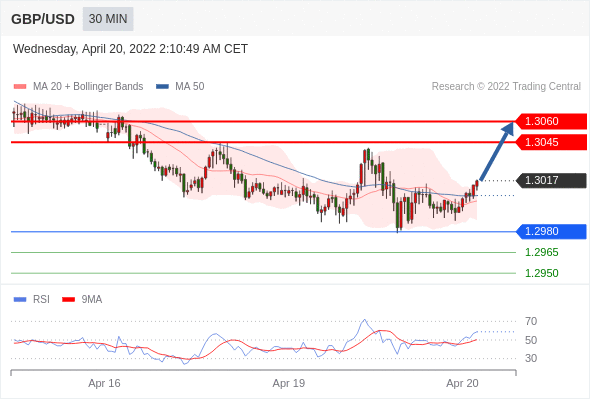The image size is (590, 400).
Task: Toggle MA 20 + Bollinger Bands legend swatch
Action: coord(20,87)
